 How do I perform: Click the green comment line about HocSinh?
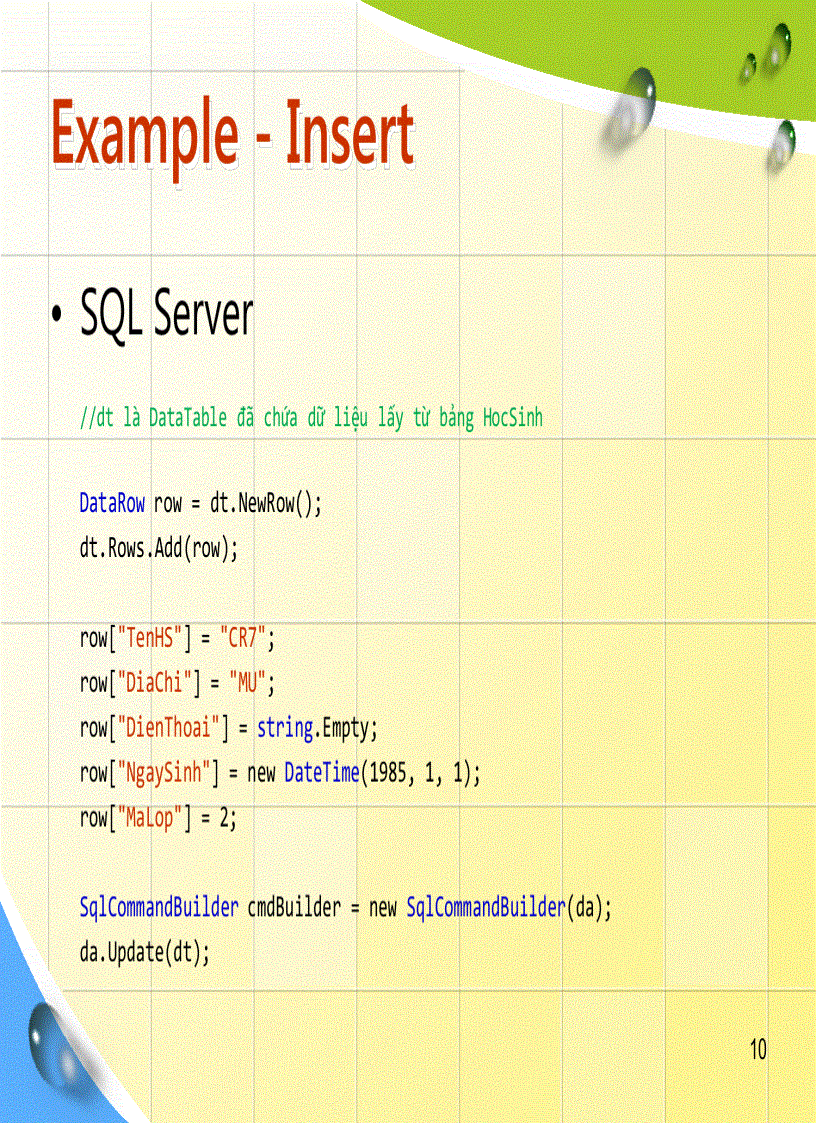click(311, 418)
